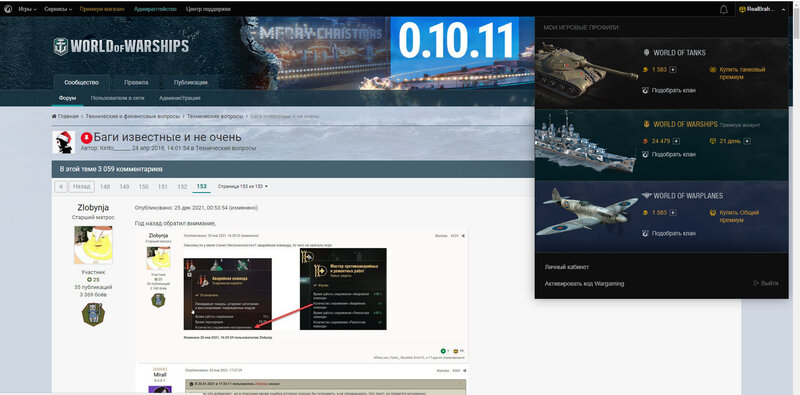Click the World of Warships anchor logo
Image resolution: width=800 pixels, height=395 pixels.
tap(61, 46)
